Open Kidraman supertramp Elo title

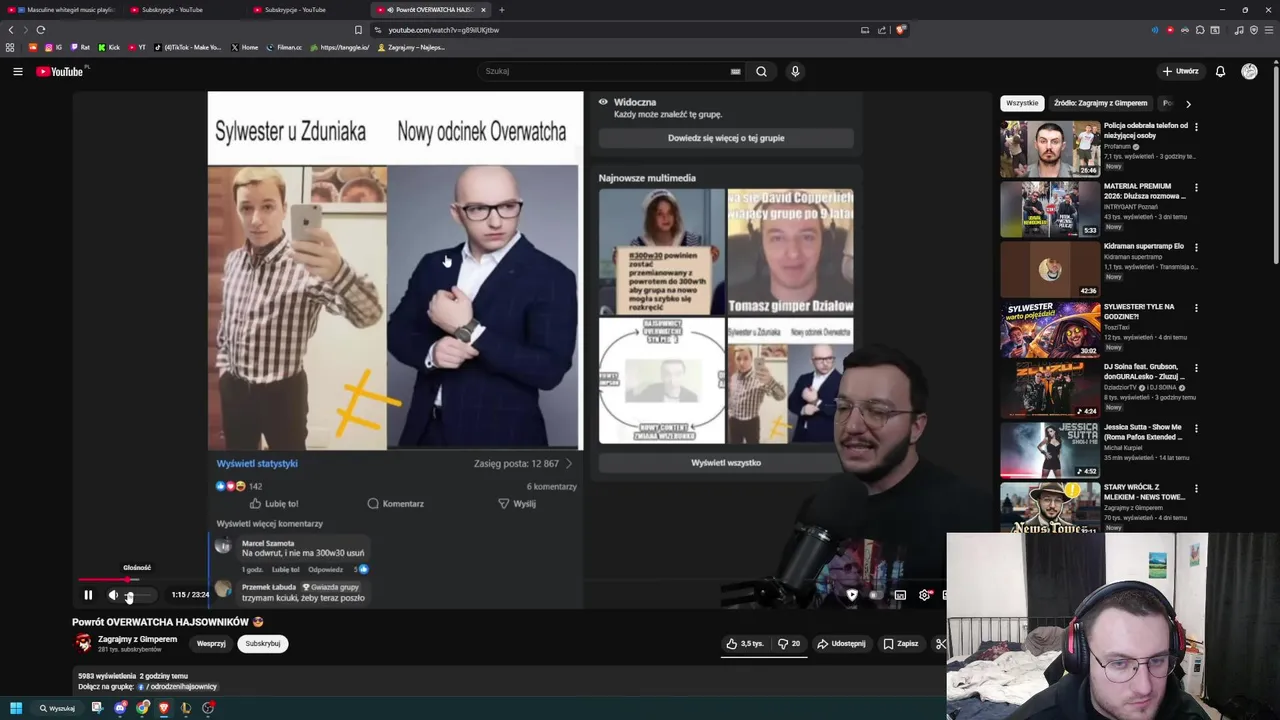coord(1143,246)
